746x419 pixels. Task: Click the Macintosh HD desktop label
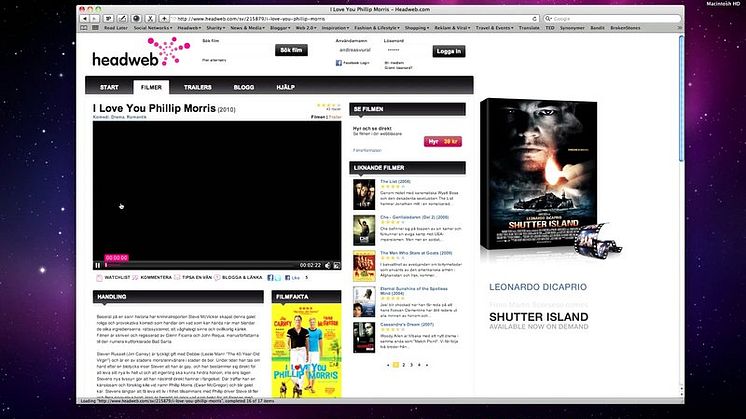click(723, 4)
